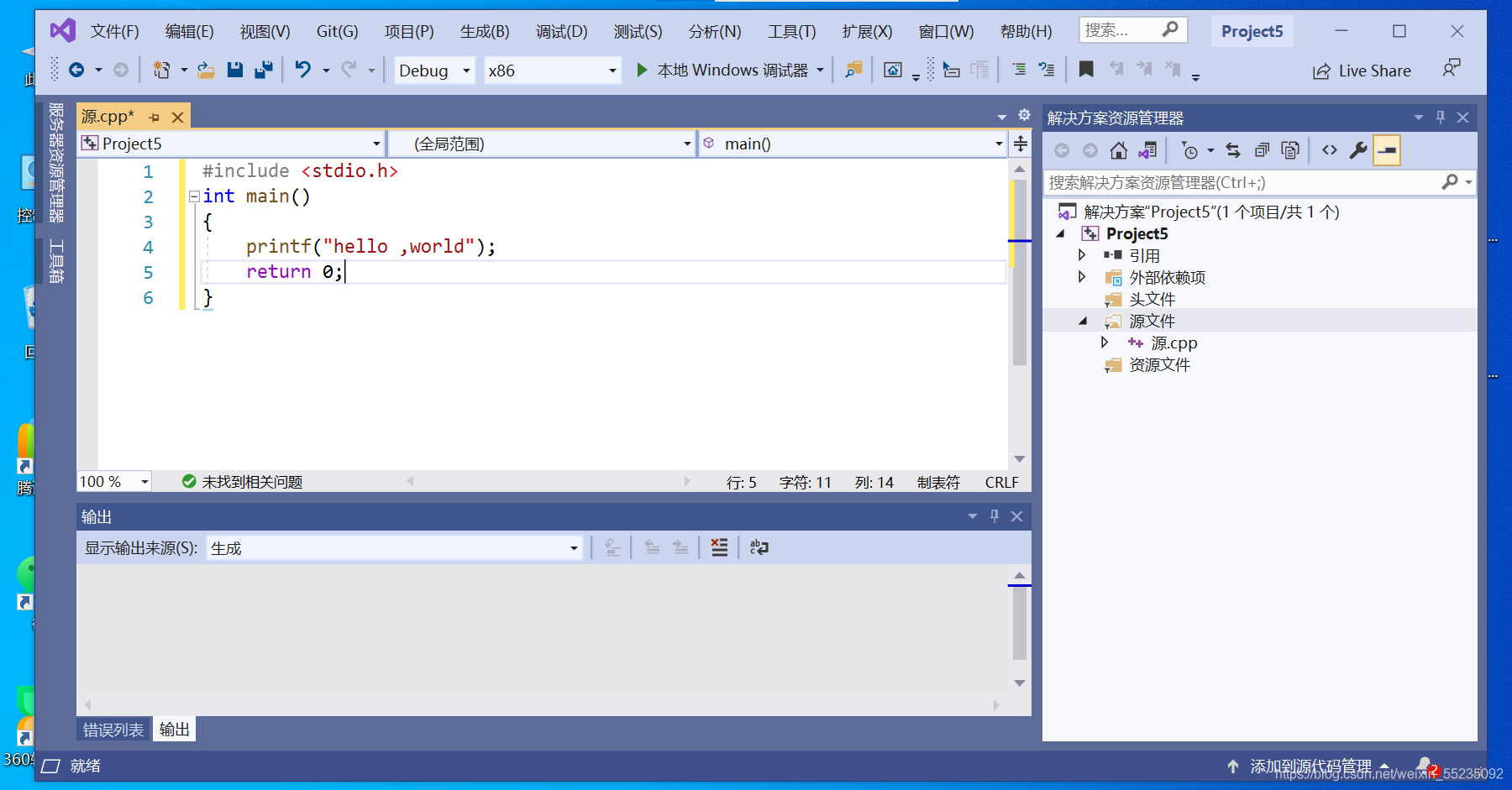The image size is (1512, 790).
Task: Click the feedback person icon
Action: coord(1451,69)
